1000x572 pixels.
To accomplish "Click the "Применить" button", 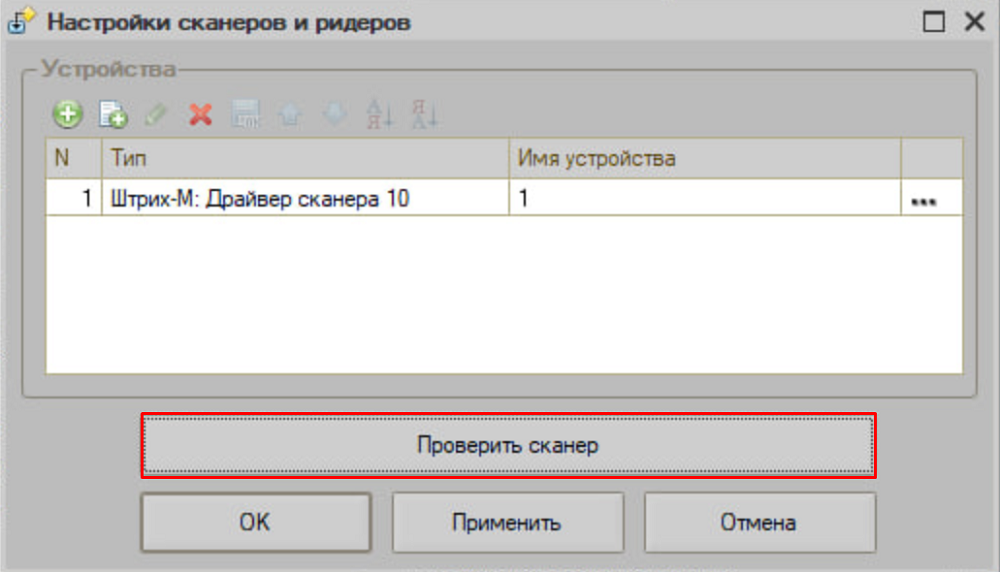I will coord(507,522).
